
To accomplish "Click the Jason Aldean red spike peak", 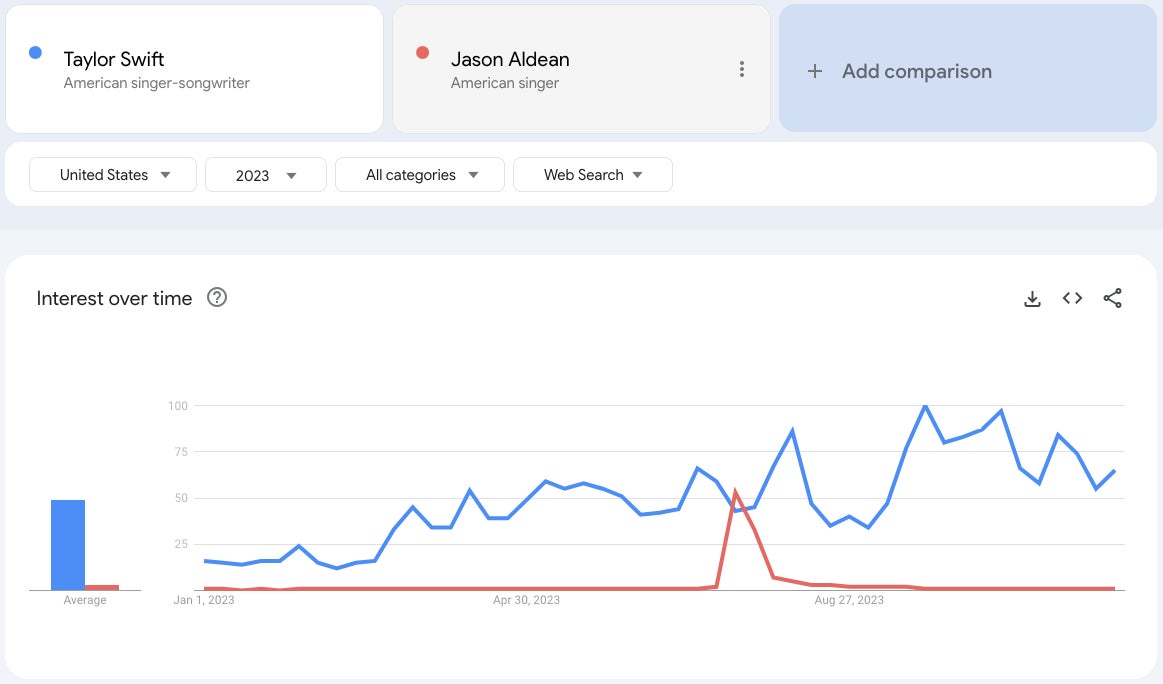I will click(734, 491).
